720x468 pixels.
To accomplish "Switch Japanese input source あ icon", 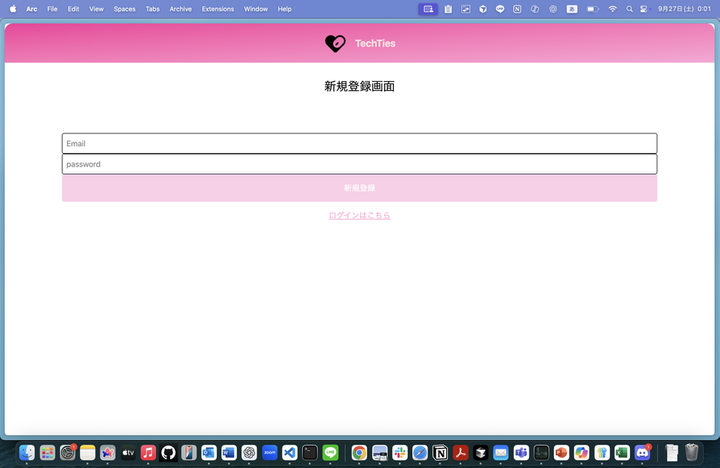I will click(x=572, y=9).
